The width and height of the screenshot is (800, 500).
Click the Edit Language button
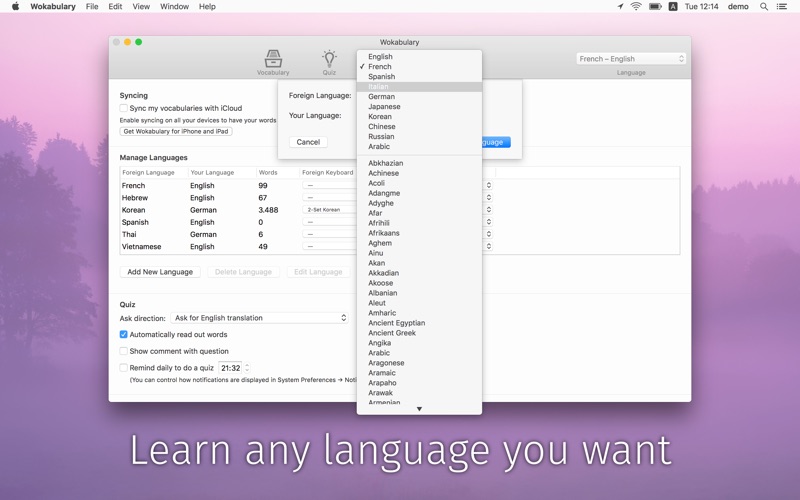(x=318, y=272)
